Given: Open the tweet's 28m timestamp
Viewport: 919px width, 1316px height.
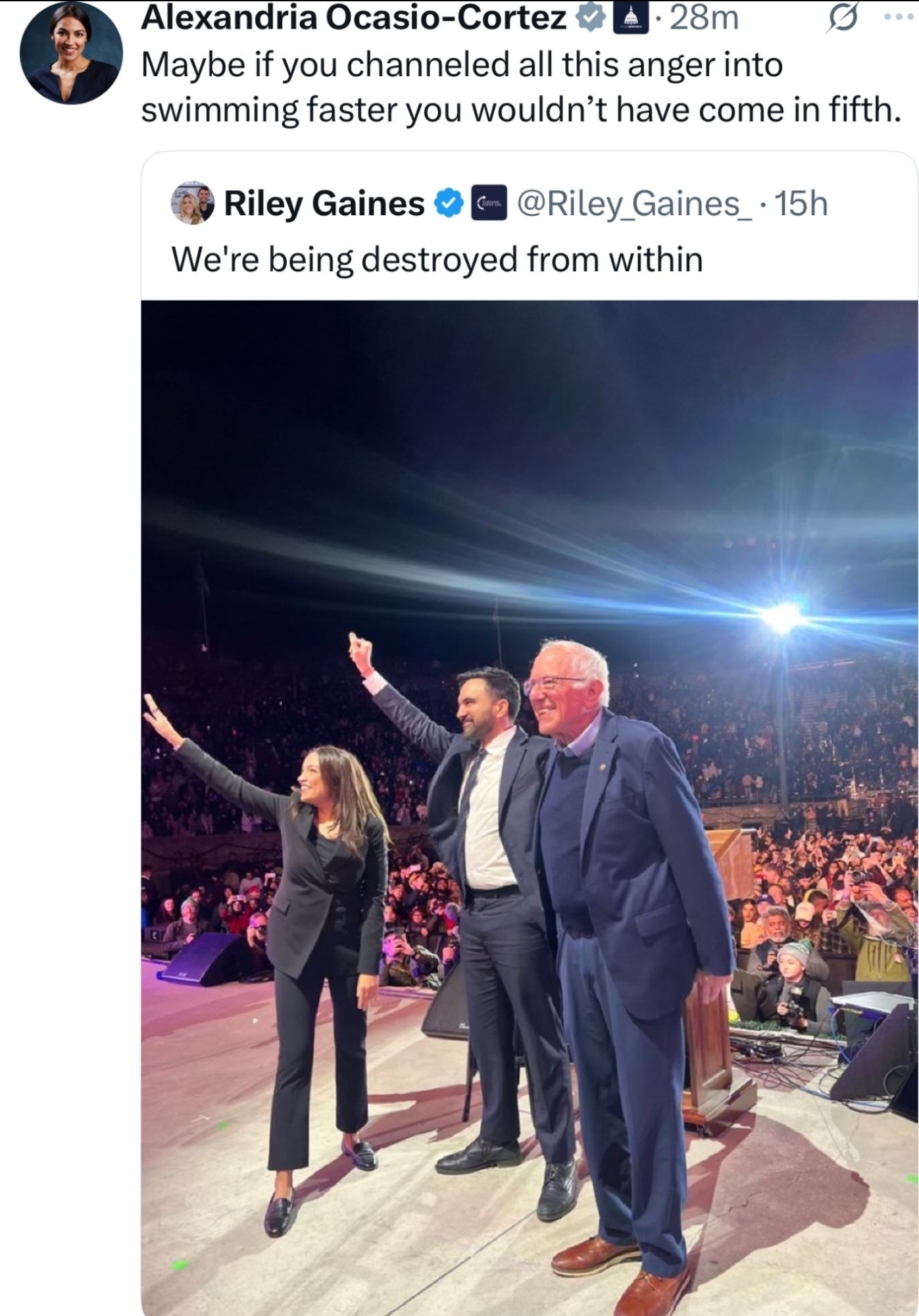Looking at the screenshot, I should pyautogui.click(x=704, y=18).
